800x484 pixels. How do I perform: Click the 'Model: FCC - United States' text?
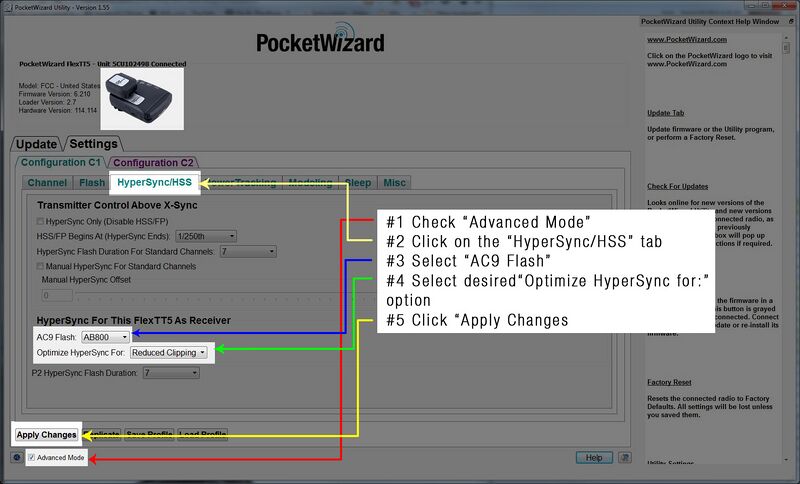59,86
